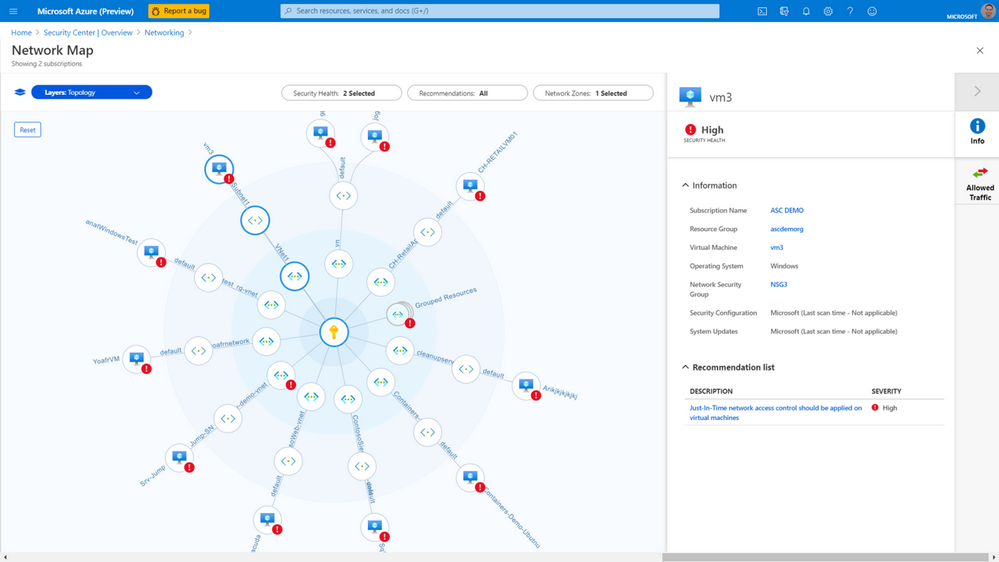The image size is (999, 562).
Task: Open the notifications bell
Action: point(806,11)
